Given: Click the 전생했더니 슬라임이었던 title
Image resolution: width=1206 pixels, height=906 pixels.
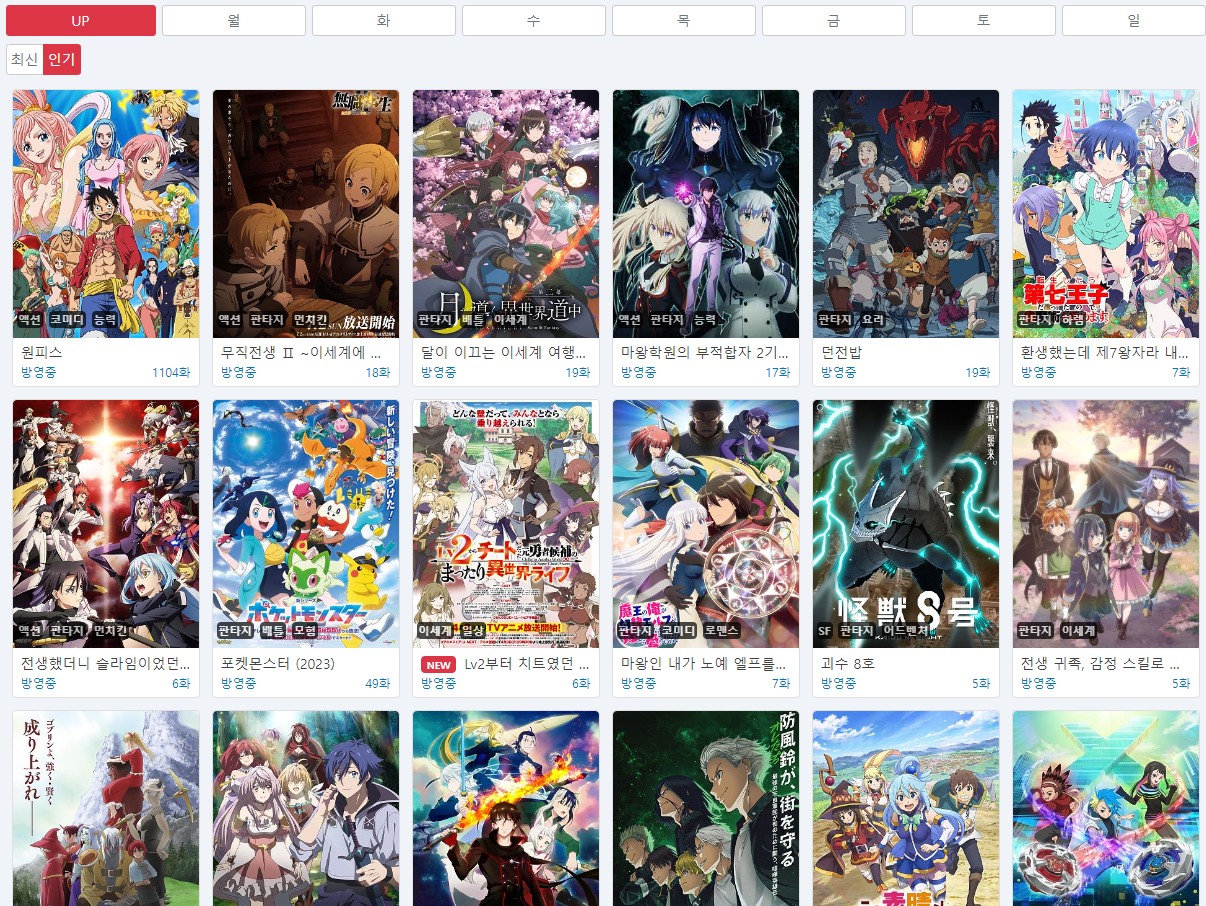Looking at the screenshot, I should pyautogui.click(x=106, y=663).
